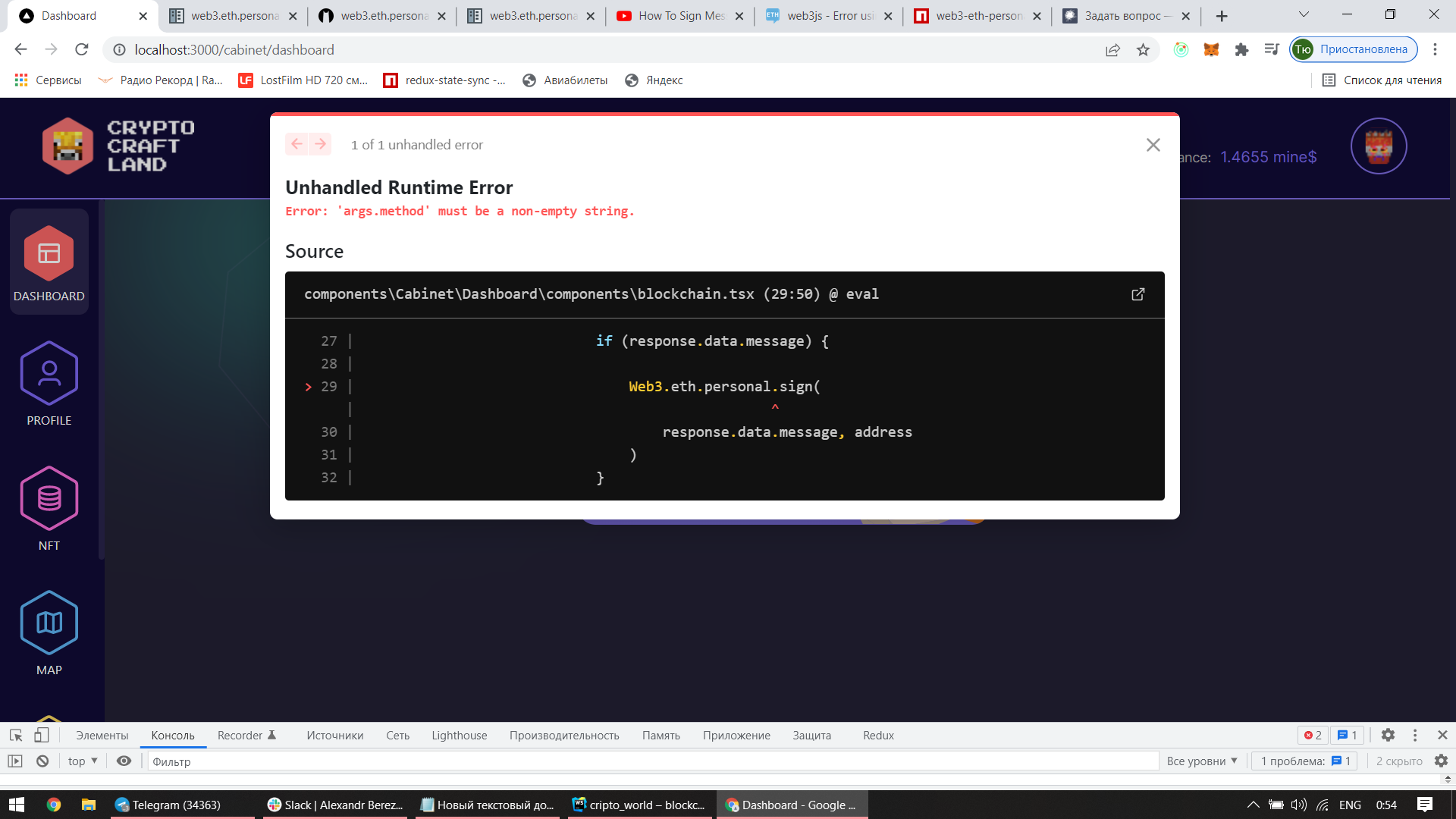Click the 1.4655 mine$ balance
The height and width of the screenshot is (819, 1456).
point(1268,157)
